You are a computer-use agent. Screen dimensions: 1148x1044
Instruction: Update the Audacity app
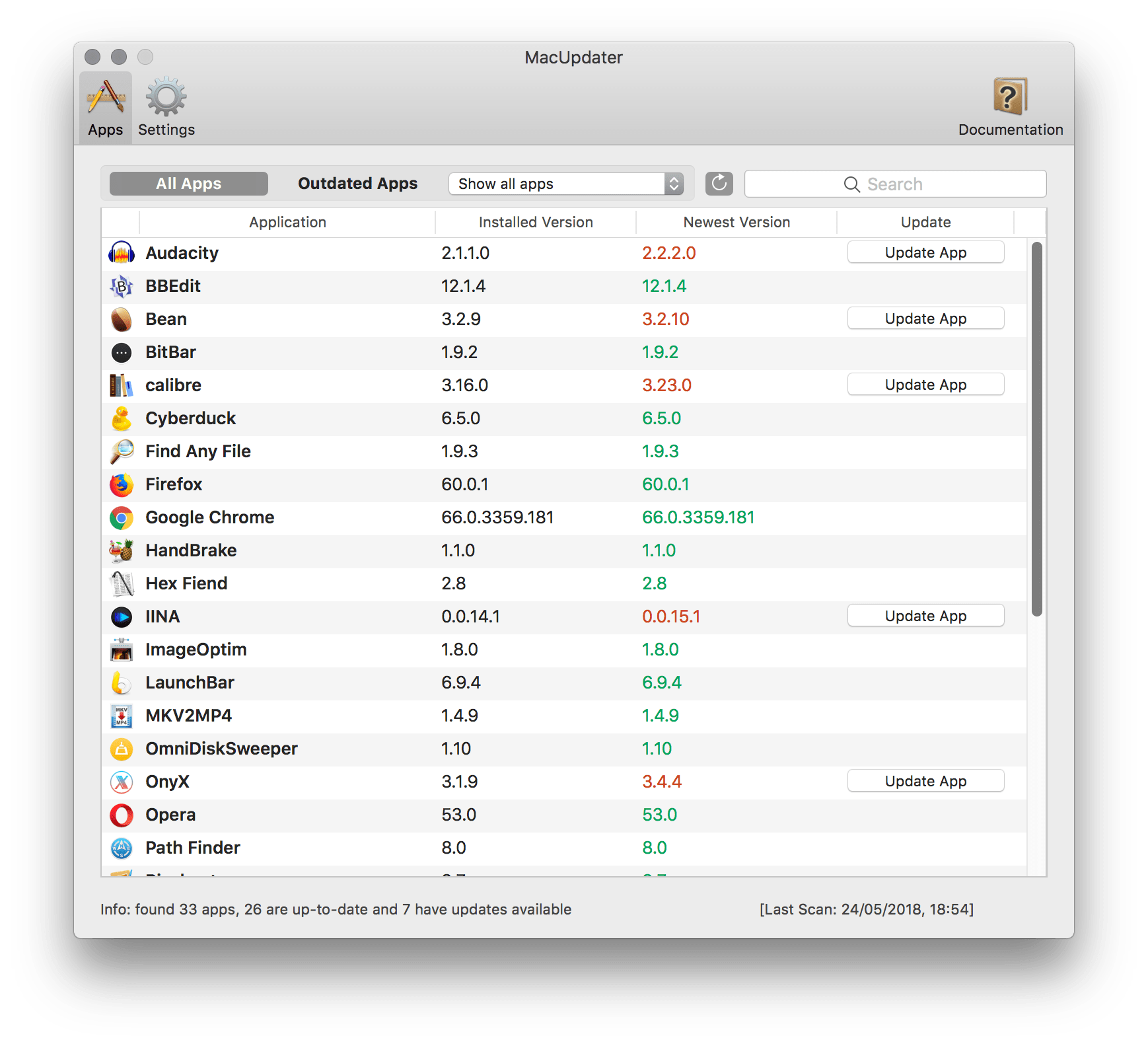tap(925, 252)
